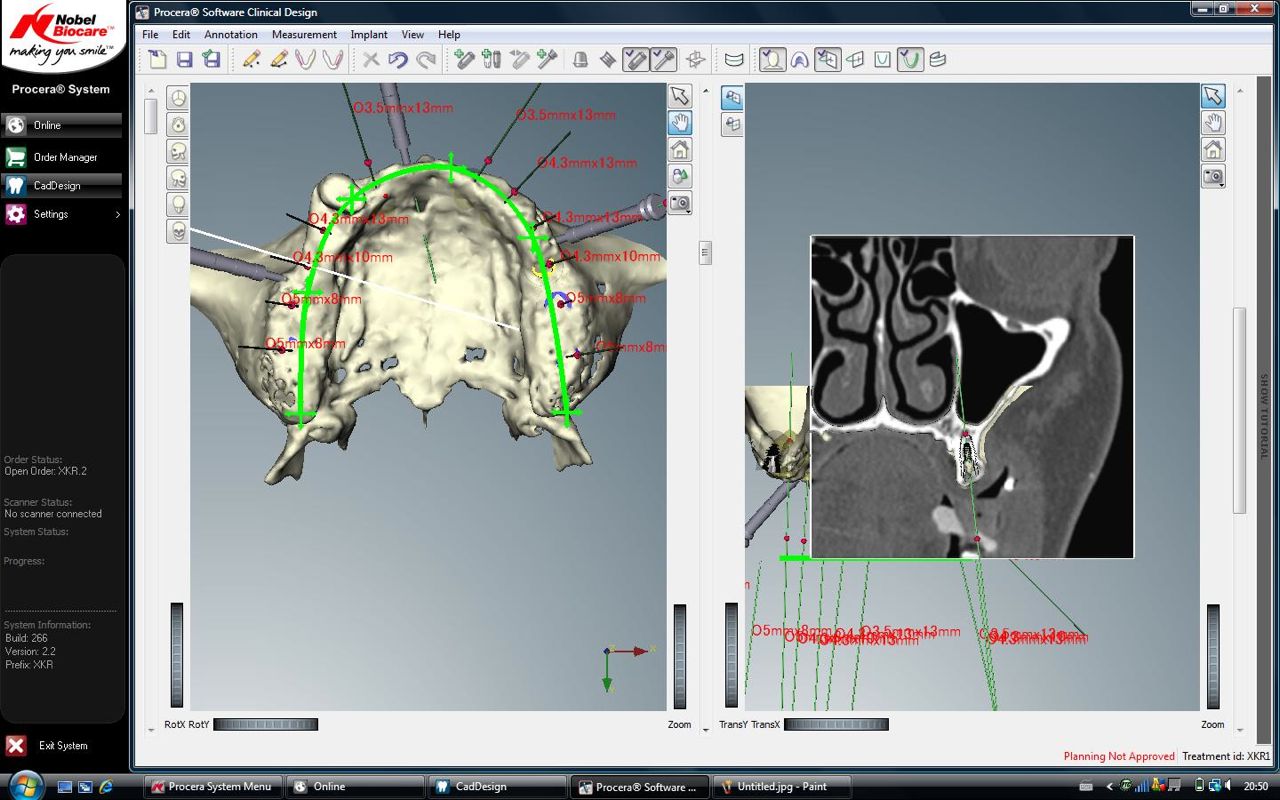Click the New document icon in toolbar

click(158, 60)
